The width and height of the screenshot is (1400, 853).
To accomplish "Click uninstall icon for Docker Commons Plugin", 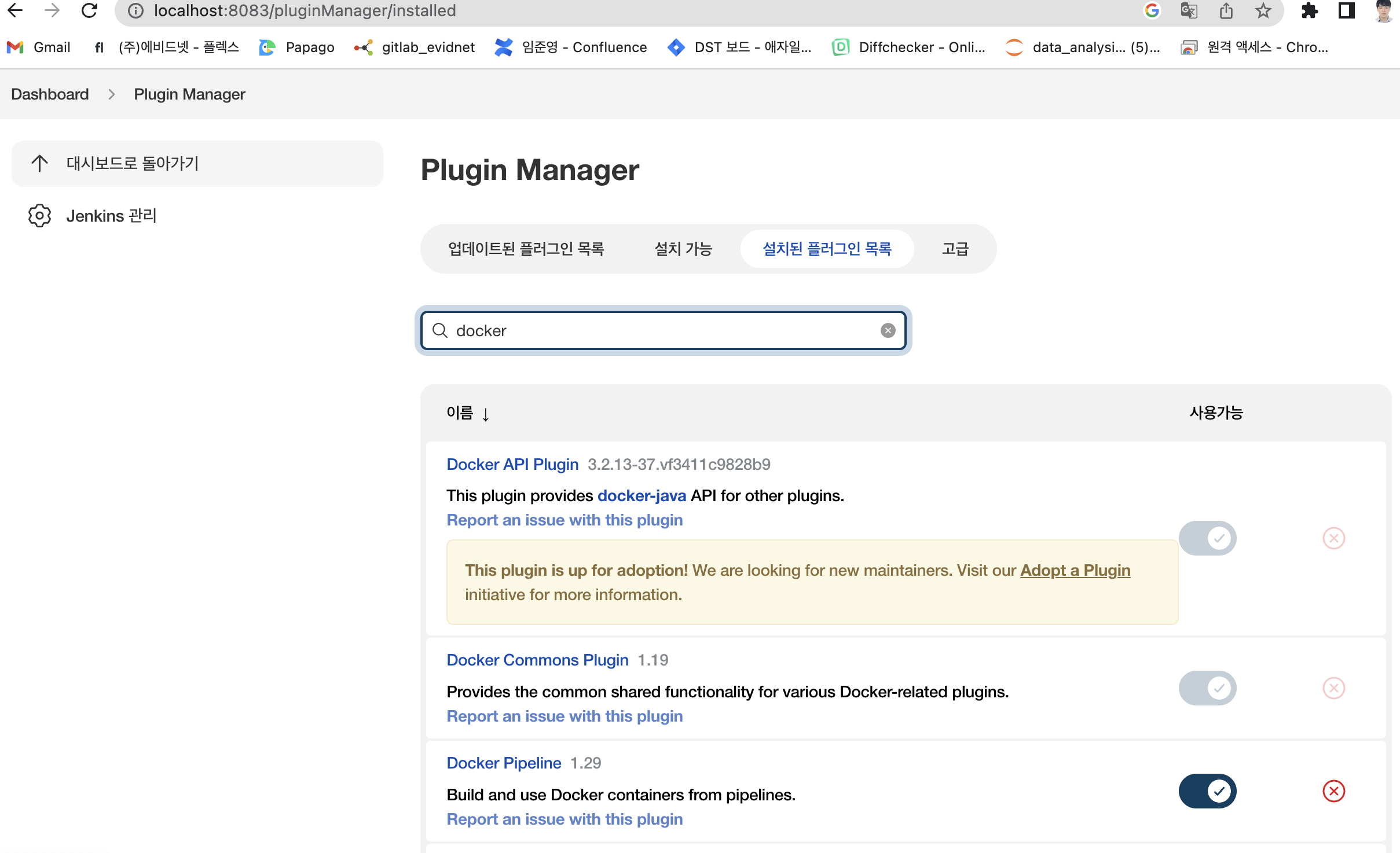I will pyautogui.click(x=1333, y=688).
